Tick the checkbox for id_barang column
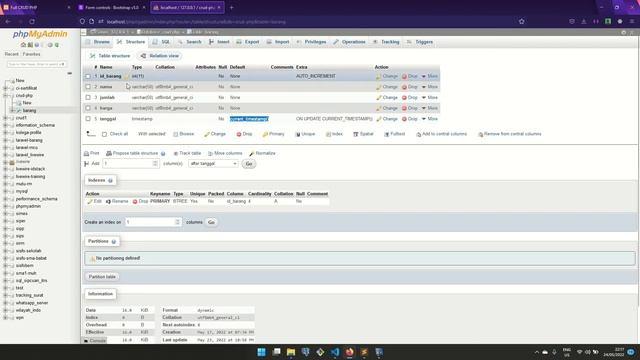Viewport: 640px width, 360px height. [x=88, y=76]
